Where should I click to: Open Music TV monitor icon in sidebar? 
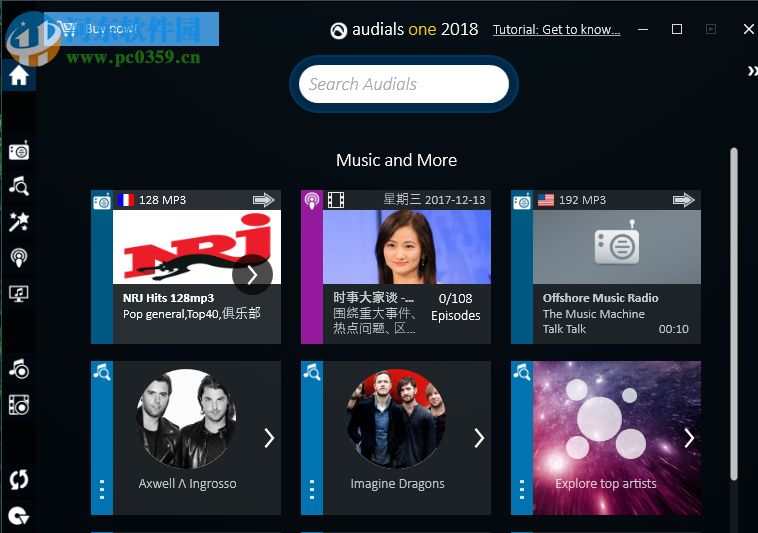tap(19, 293)
